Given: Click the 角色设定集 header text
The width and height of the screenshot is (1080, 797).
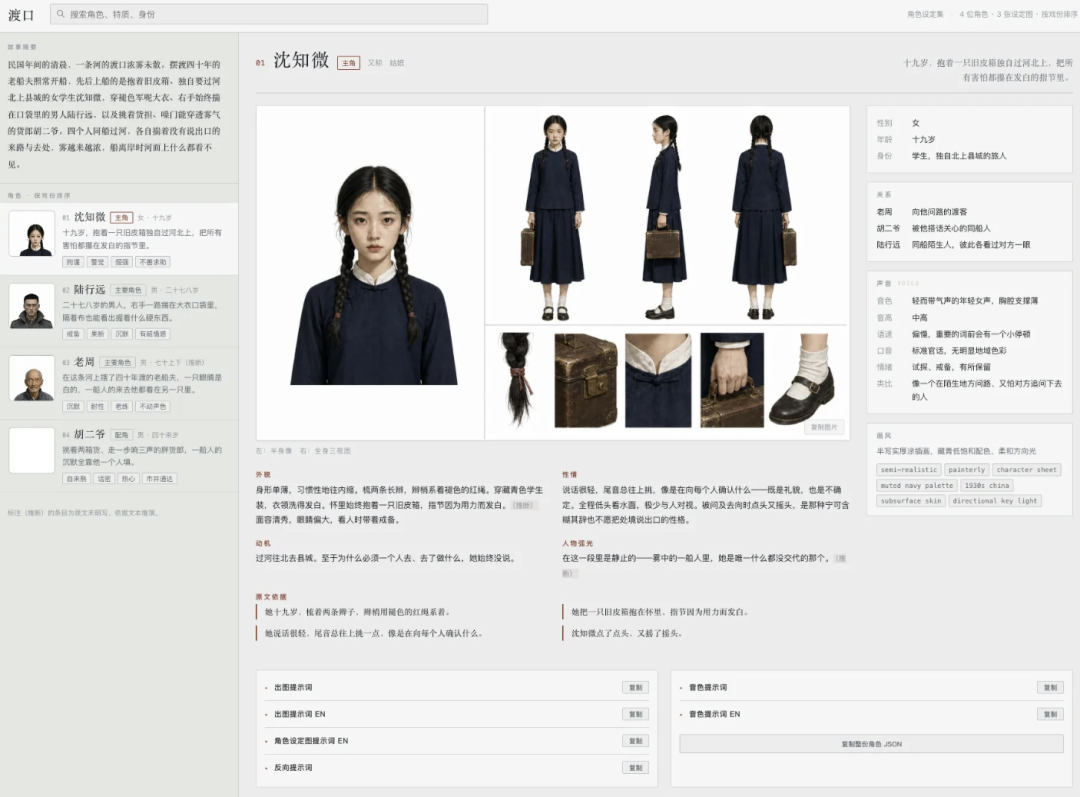Looking at the screenshot, I should click(x=925, y=14).
